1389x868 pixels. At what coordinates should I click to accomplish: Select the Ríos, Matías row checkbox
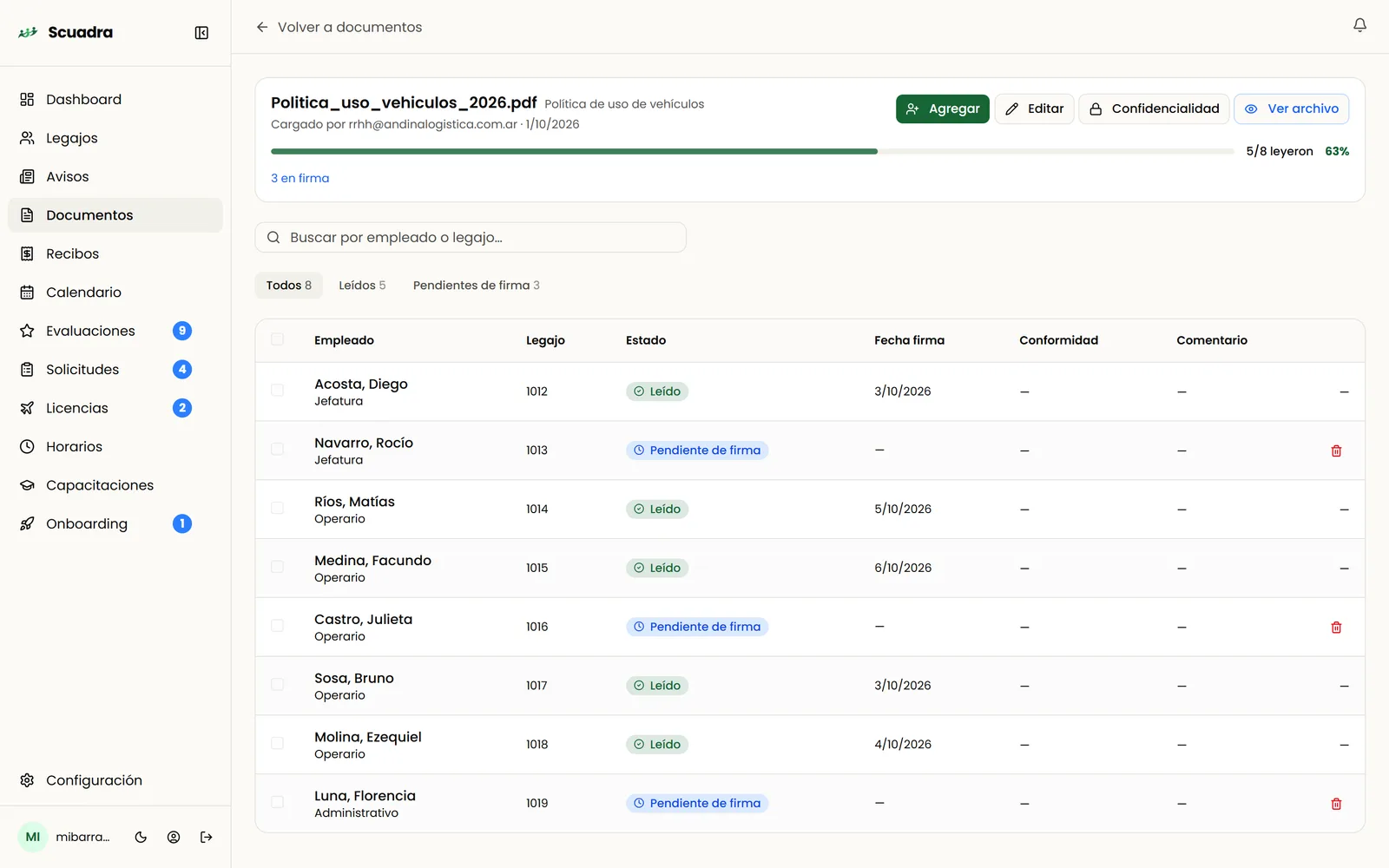point(277,508)
